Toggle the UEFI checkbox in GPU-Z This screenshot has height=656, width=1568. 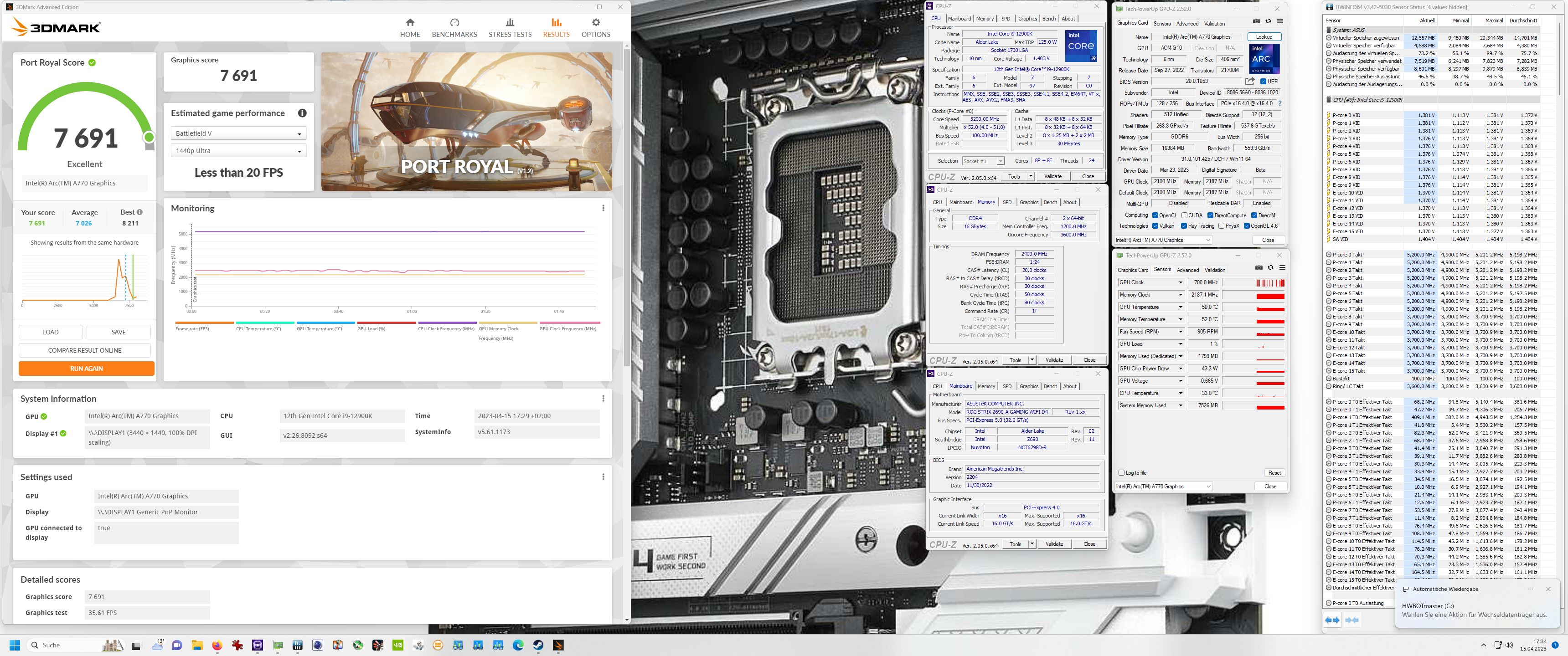point(1263,82)
